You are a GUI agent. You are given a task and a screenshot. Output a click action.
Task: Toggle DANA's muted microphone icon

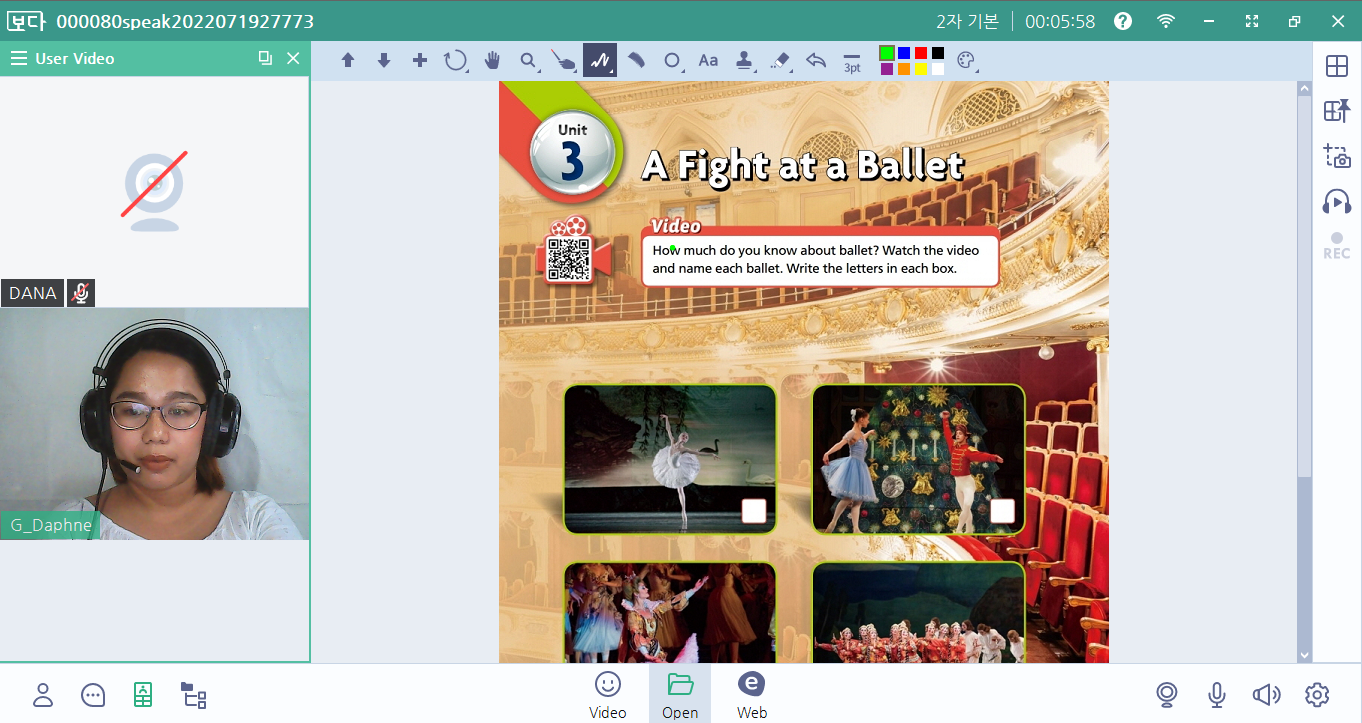(x=81, y=293)
